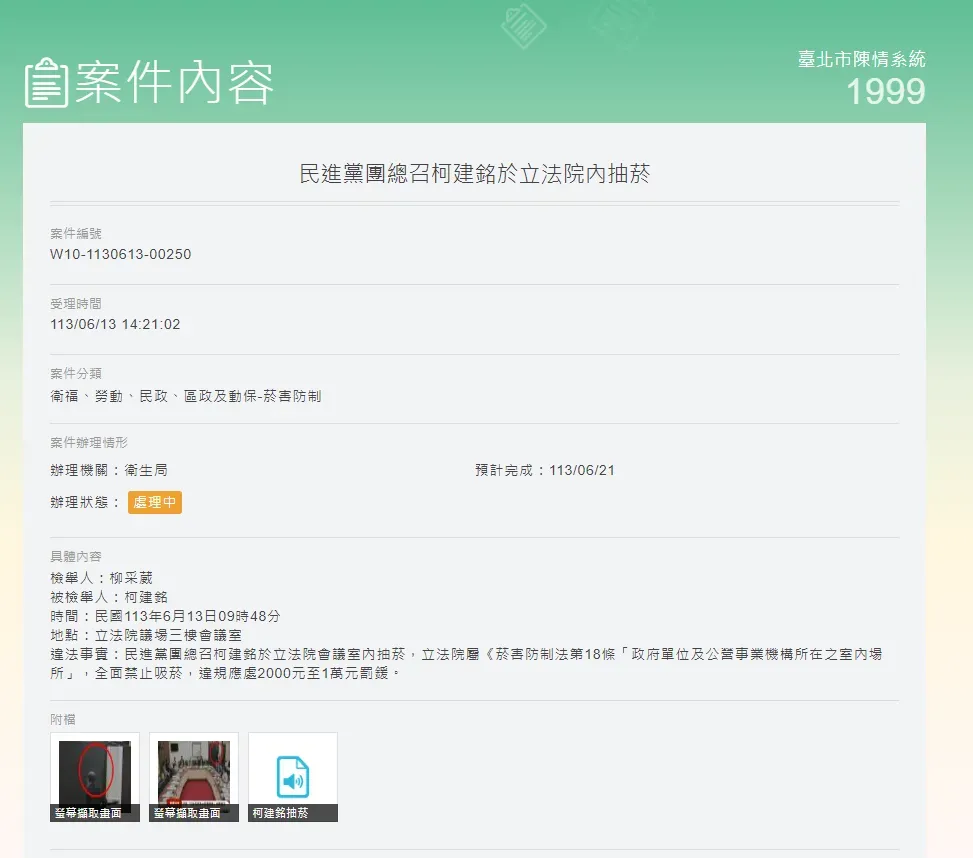Image resolution: width=973 pixels, height=858 pixels.
Task: Click the 檢舉人：柳采葳 line
Action: (101, 578)
